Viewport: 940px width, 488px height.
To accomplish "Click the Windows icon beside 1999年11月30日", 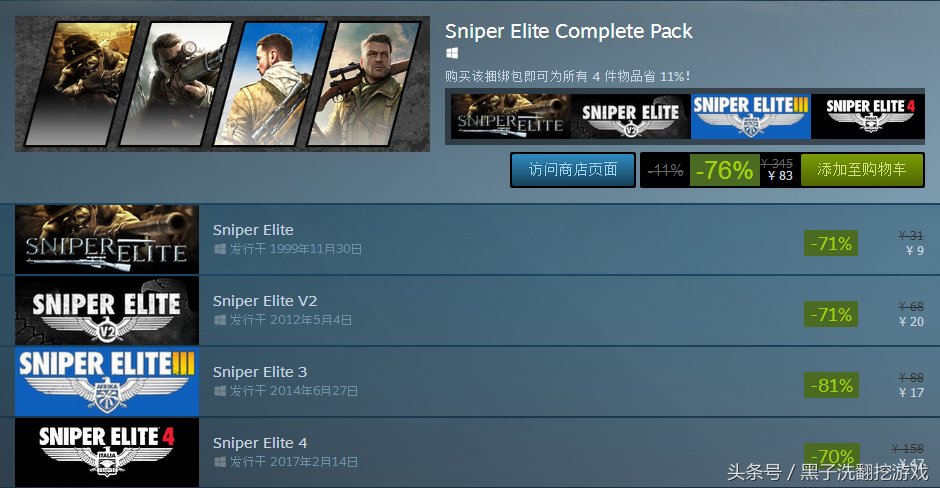I will pyautogui.click(x=220, y=249).
